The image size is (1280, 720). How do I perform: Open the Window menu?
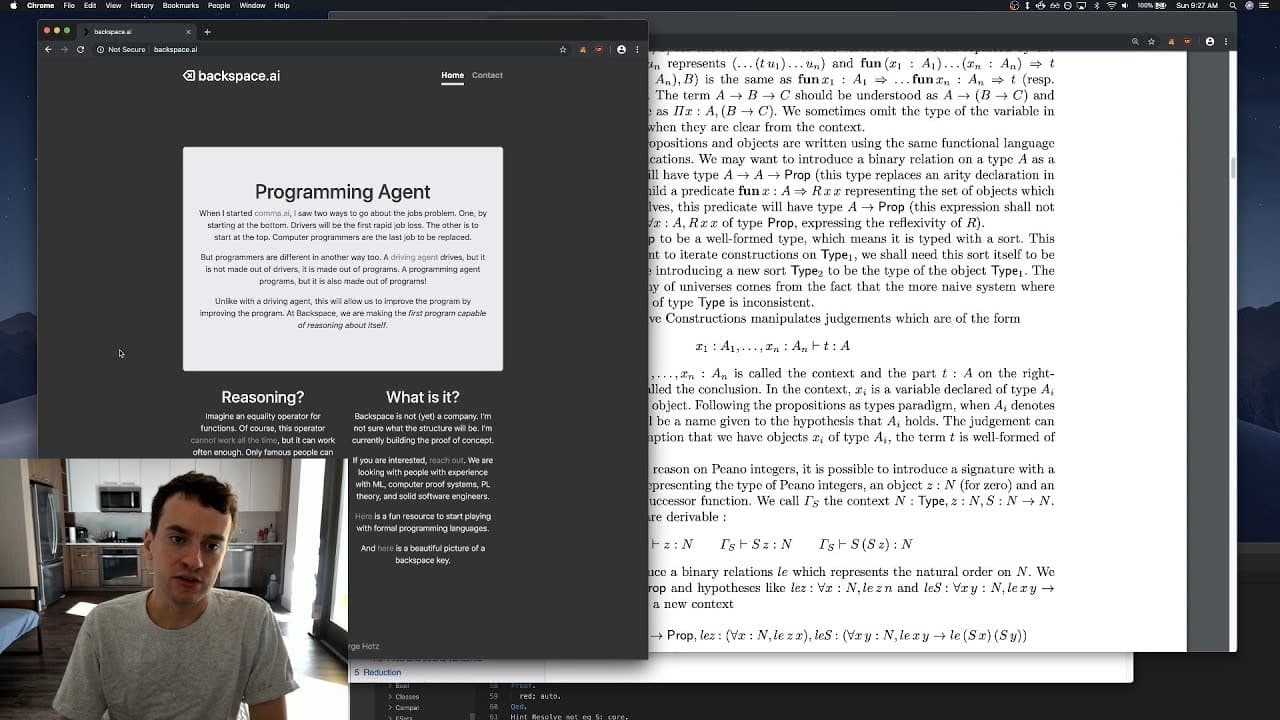(252, 6)
